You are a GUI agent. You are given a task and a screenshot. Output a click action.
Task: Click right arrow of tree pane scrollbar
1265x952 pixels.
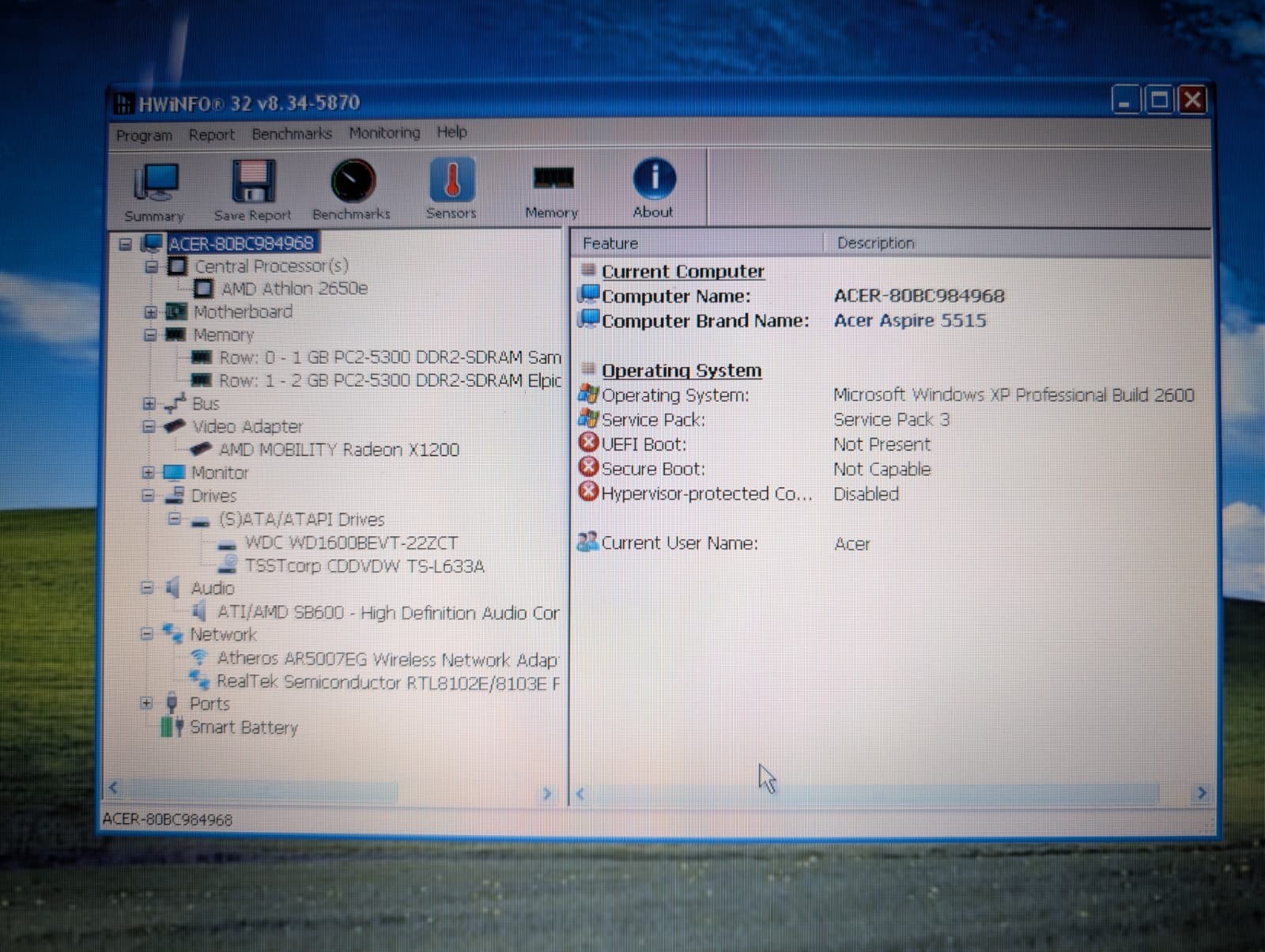[546, 793]
